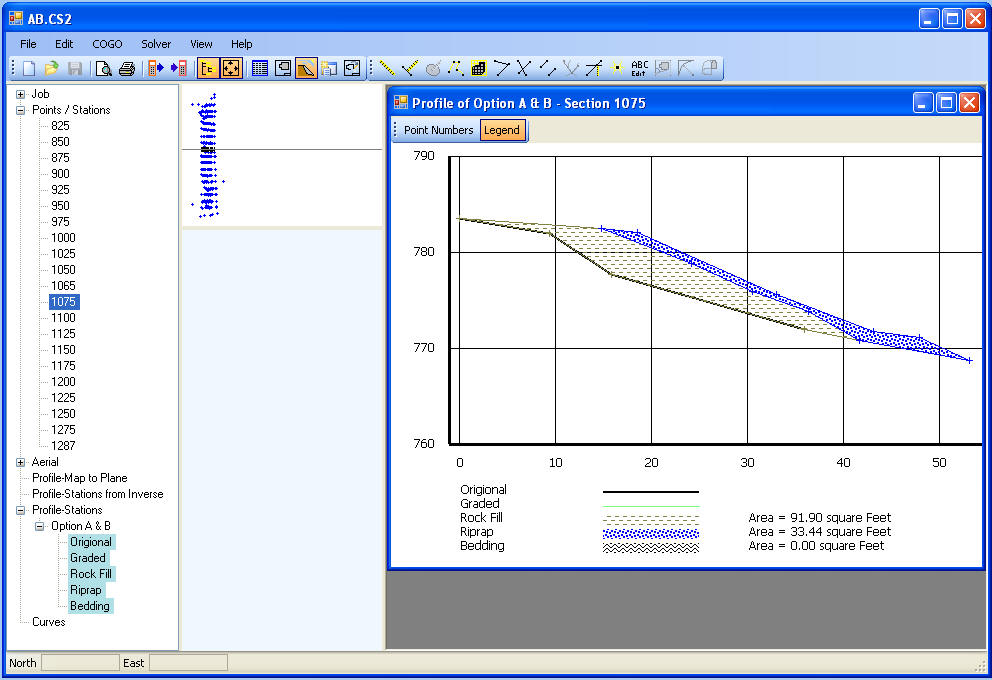Select the yellow grid calculator tool
This screenshot has height=680, width=992.
pyautogui.click(x=479, y=68)
